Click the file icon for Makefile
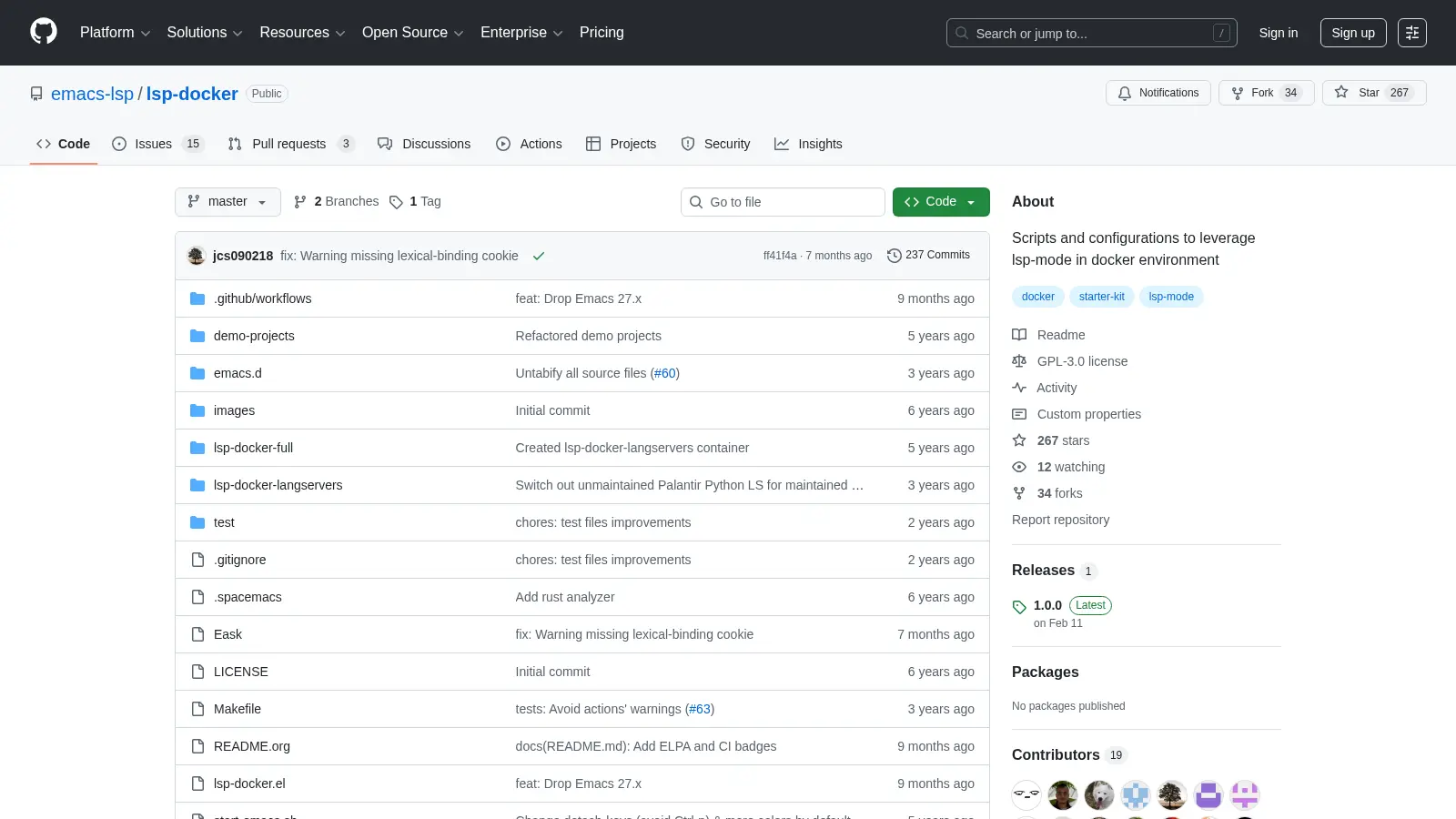1456x819 pixels. point(197,709)
